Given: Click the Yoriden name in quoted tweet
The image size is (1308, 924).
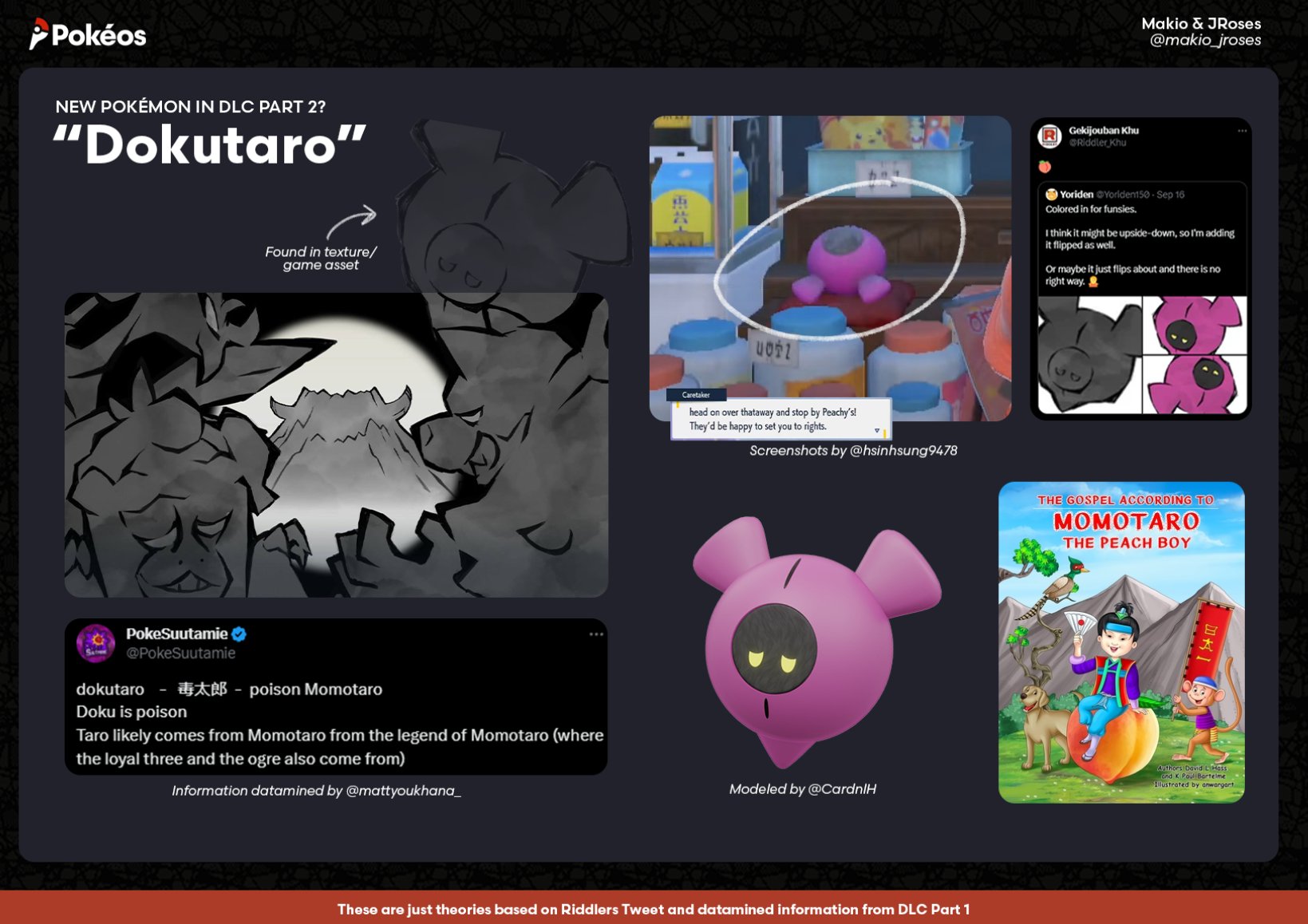Looking at the screenshot, I should click(x=1077, y=194).
